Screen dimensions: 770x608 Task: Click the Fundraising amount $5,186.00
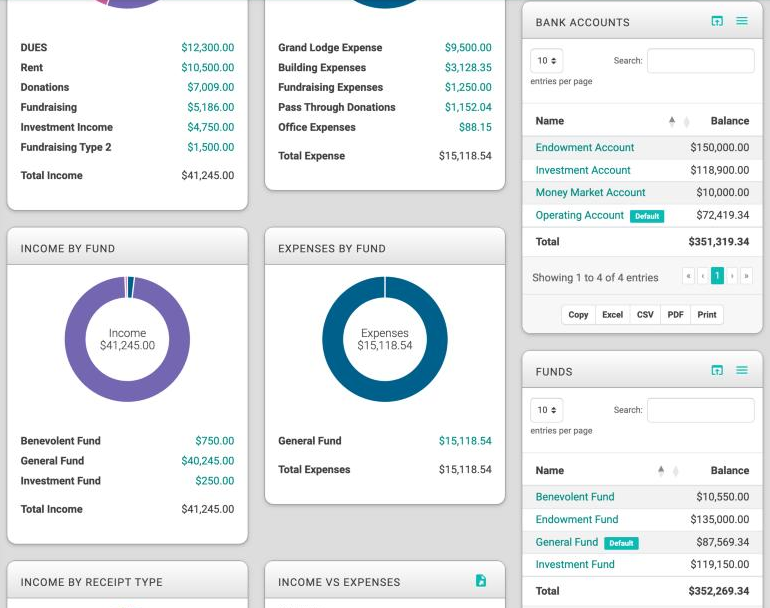pyautogui.click(x=210, y=107)
